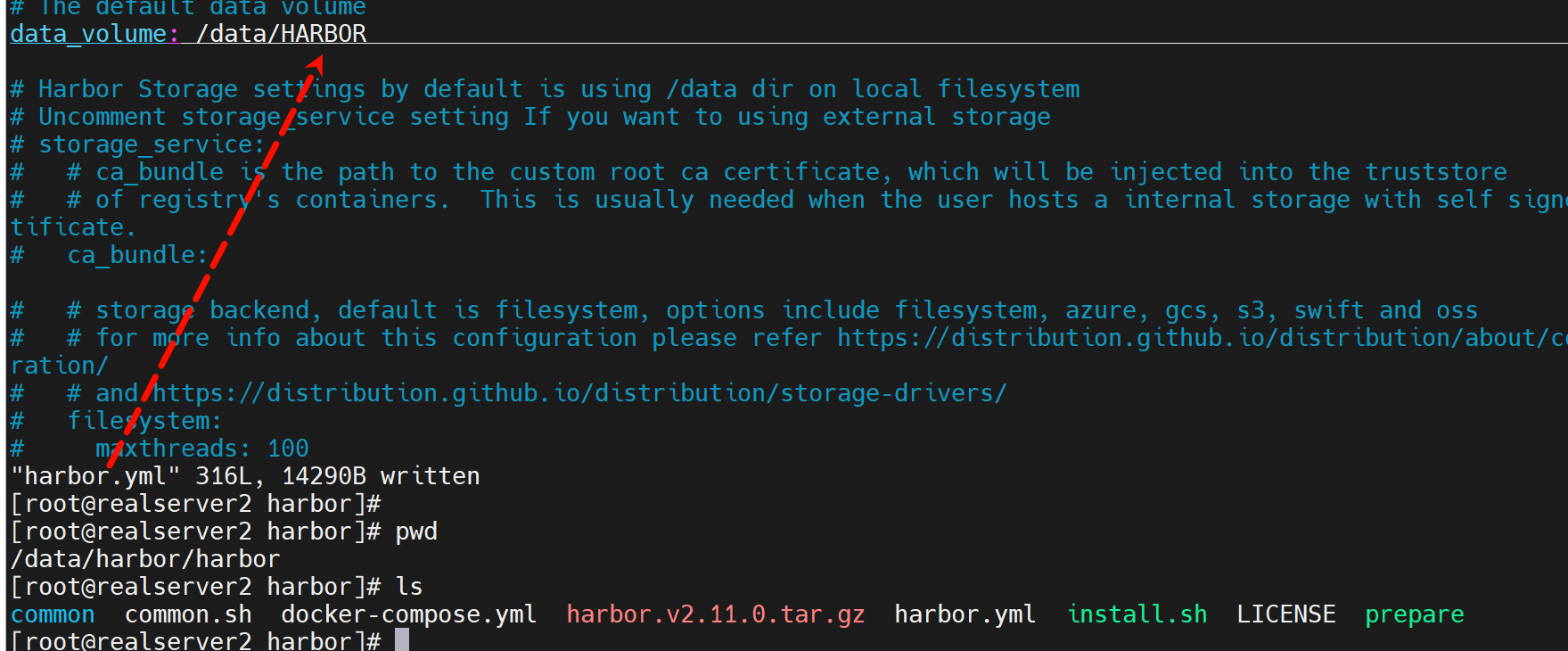
Task: Click the data_volume key text
Action: pos(88,34)
